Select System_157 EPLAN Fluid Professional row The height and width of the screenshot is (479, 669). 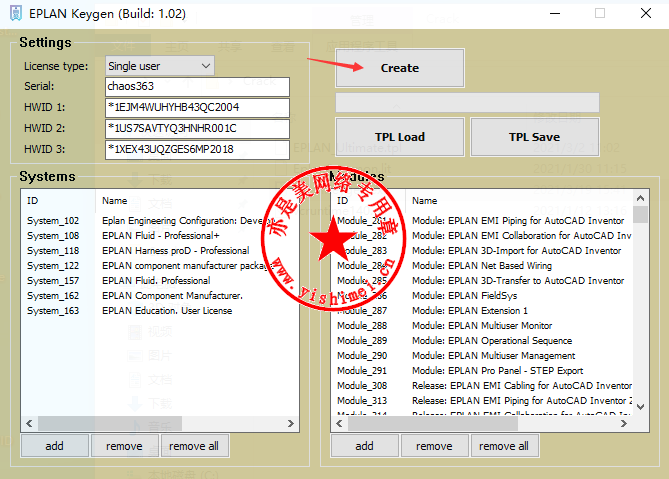point(160,281)
